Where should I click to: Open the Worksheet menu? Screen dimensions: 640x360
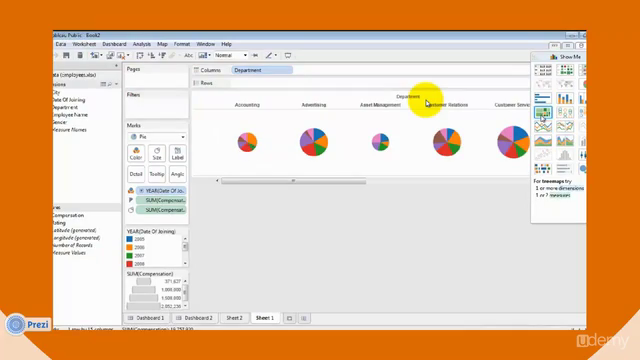84,44
